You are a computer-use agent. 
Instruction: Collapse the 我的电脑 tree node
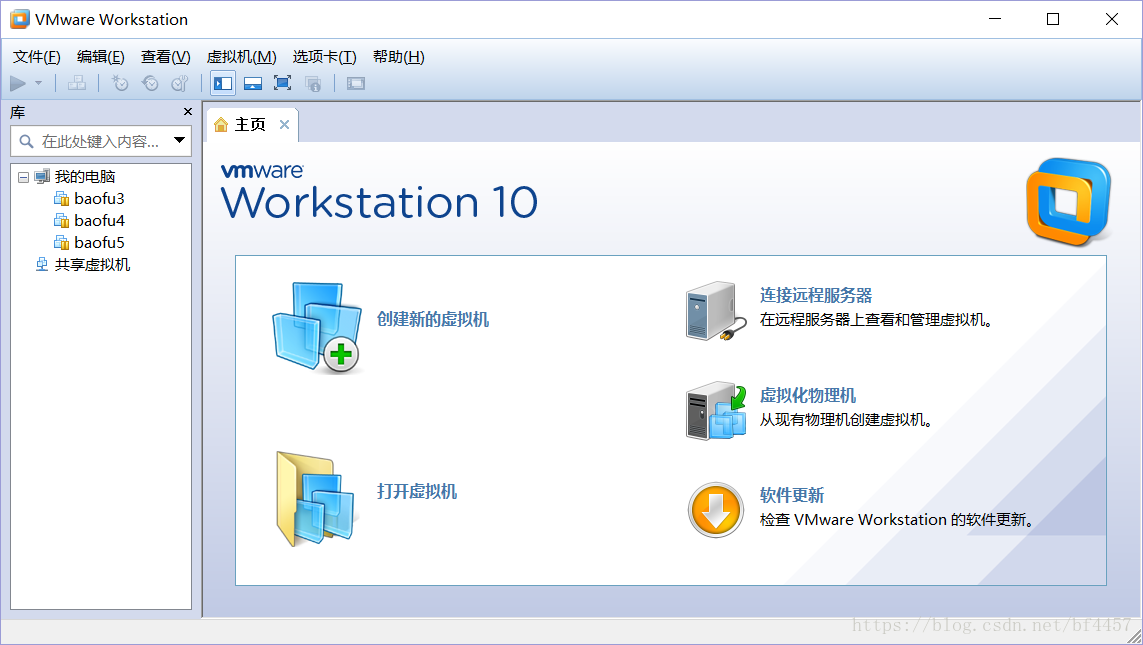tap(23, 177)
